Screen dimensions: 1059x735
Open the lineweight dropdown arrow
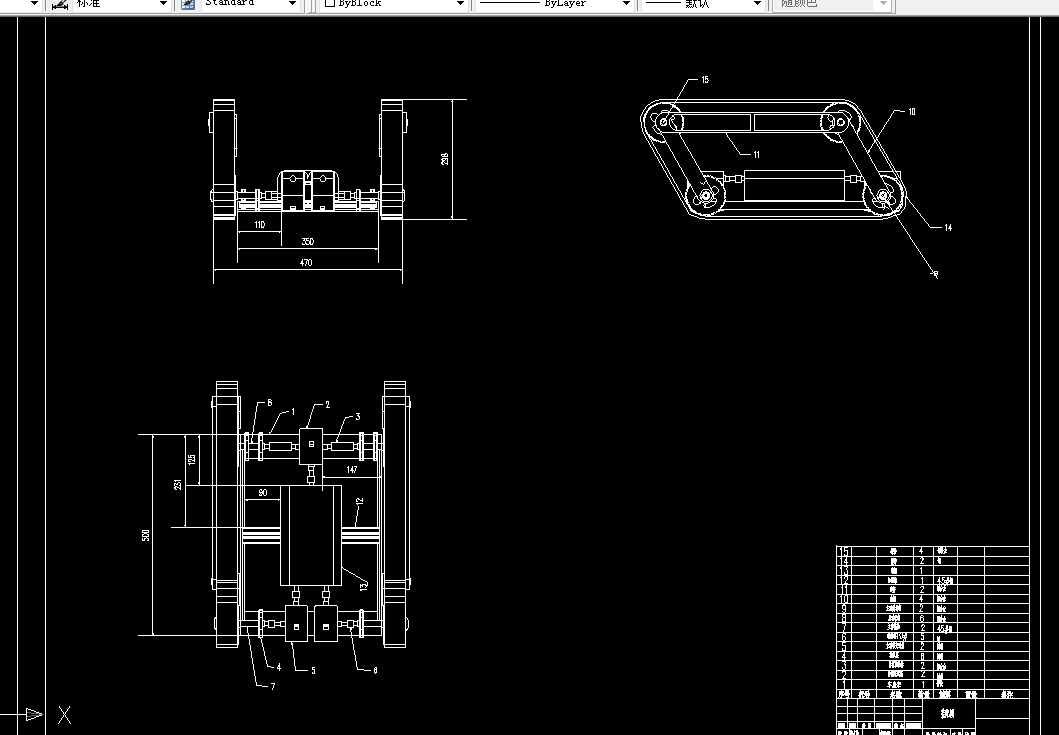pos(757,4)
